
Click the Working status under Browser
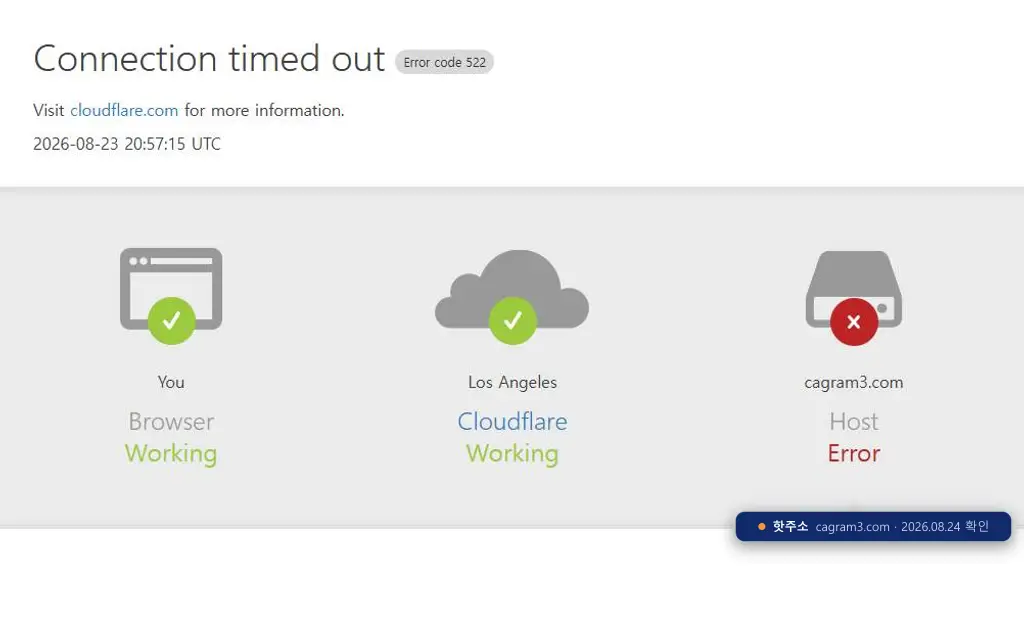[171, 453]
